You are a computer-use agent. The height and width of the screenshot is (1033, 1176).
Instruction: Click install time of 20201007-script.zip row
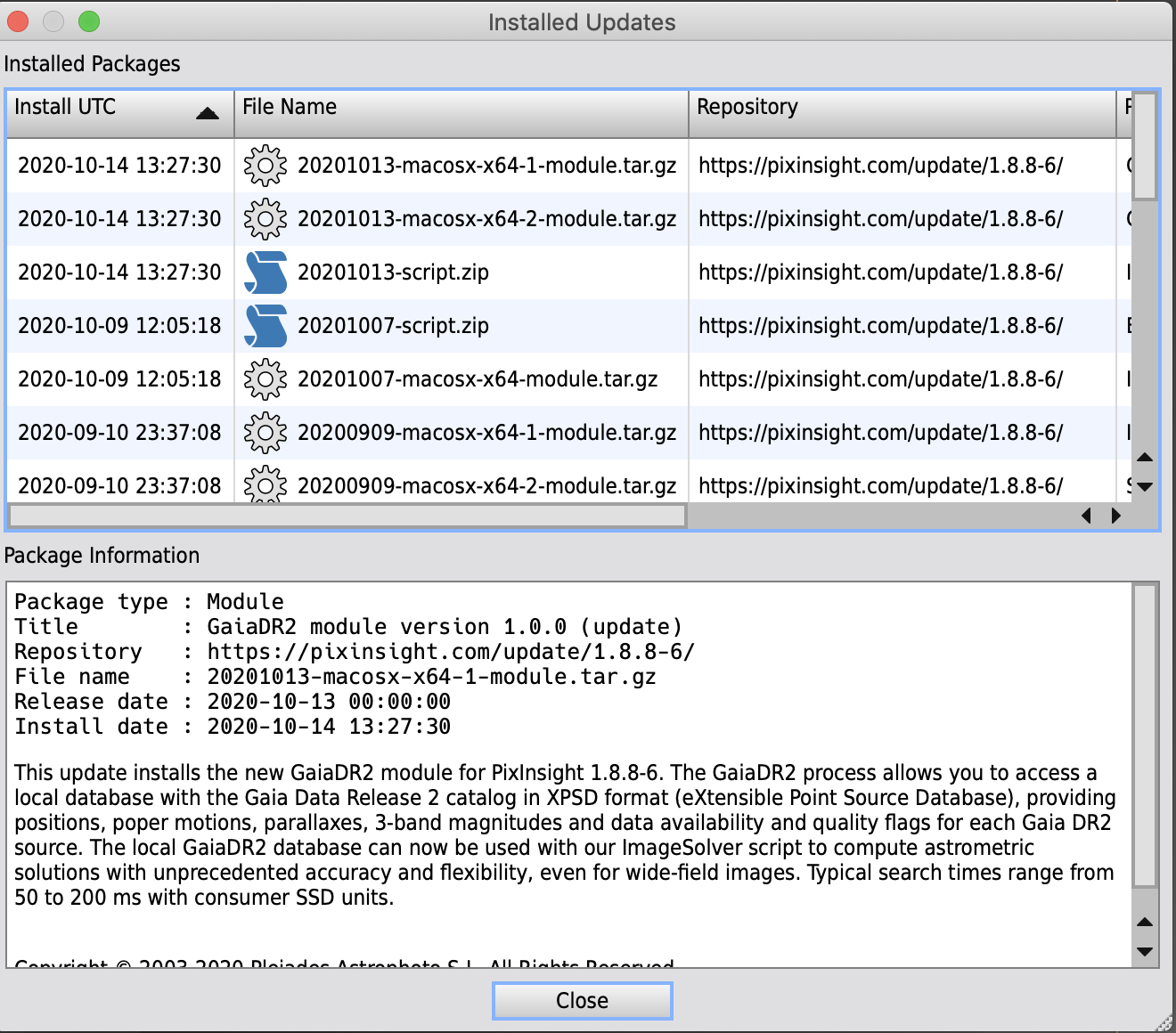[x=119, y=326]
